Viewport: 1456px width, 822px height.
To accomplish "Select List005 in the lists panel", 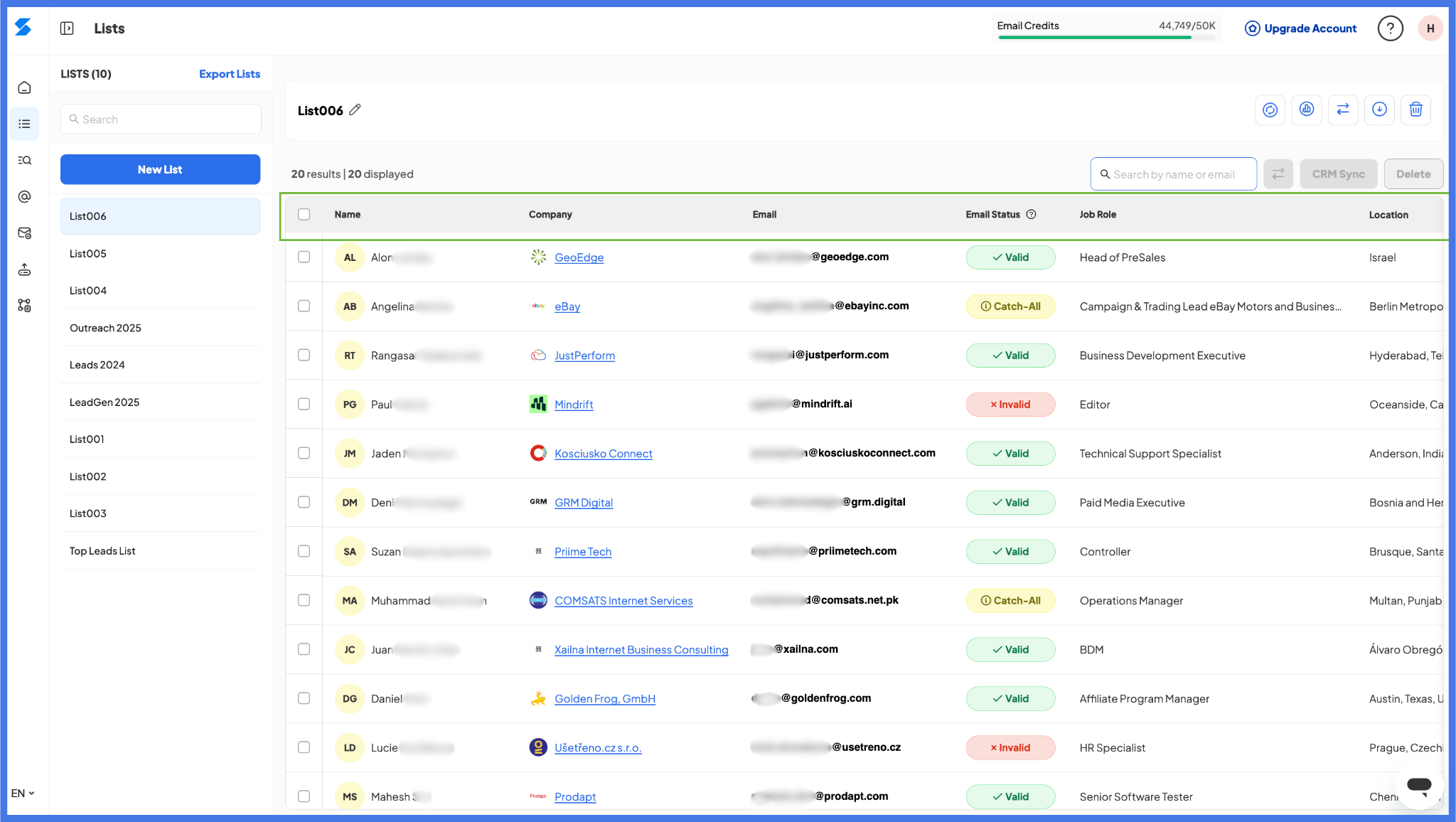I will (x=160, y=253).
